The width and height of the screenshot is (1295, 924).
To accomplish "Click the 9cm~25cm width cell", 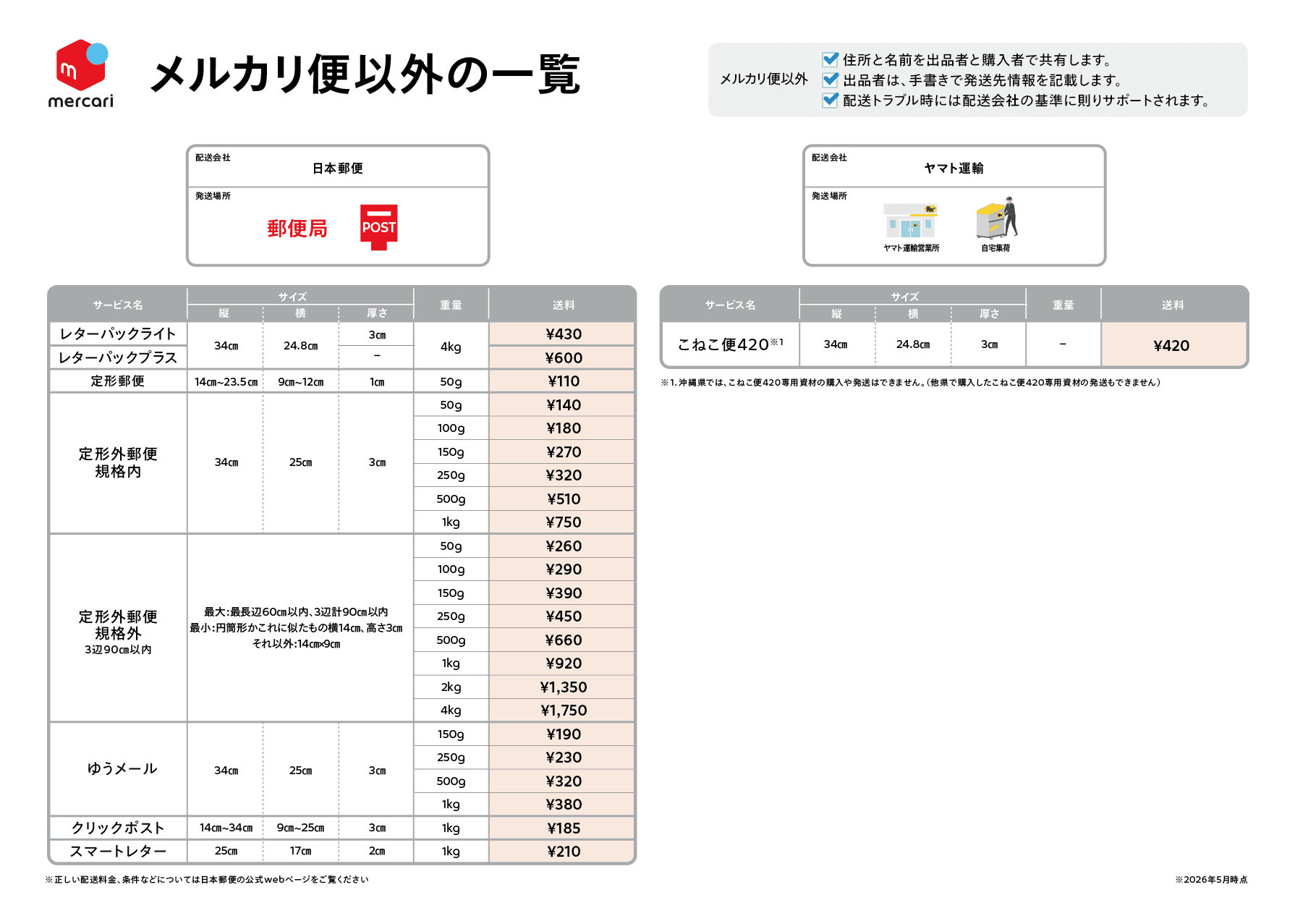I will (x=301, y=828).
